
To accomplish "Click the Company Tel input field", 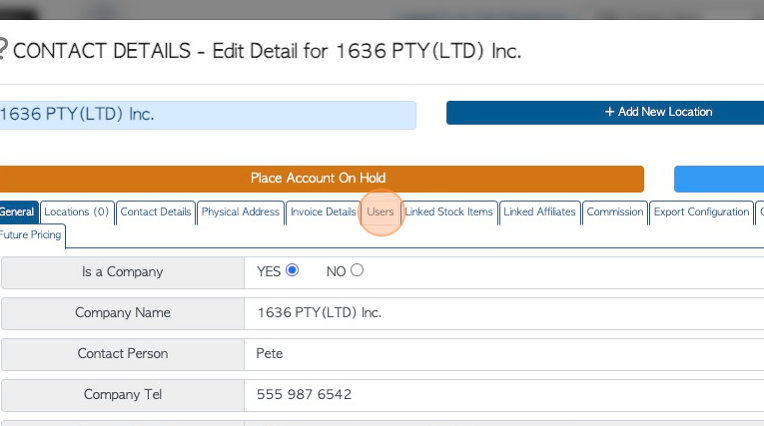I will coord(504,395).
